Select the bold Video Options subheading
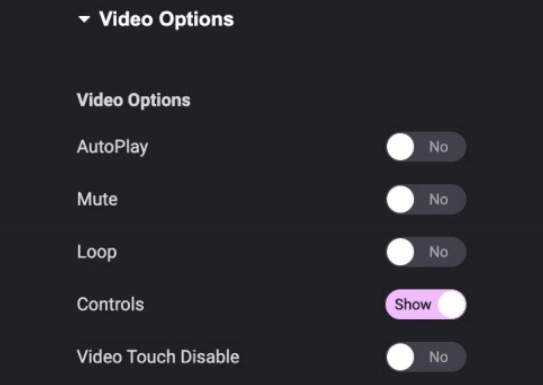 click(x=134, y=100)
